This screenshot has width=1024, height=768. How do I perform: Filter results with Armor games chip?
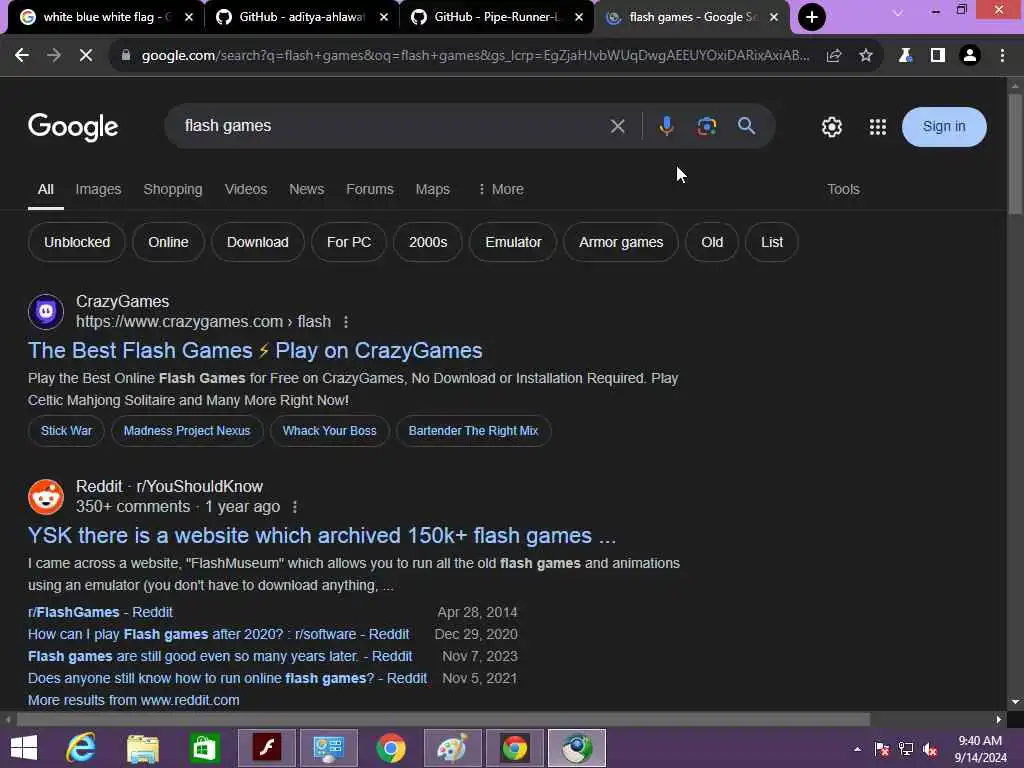[621, 242]
